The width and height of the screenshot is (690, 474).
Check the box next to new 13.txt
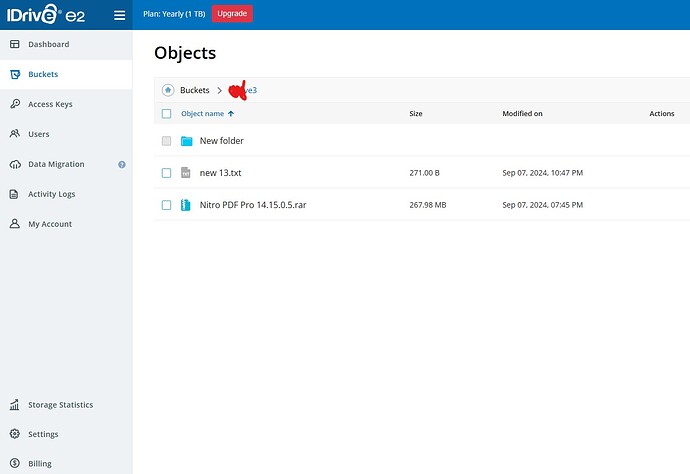[167, 173]
